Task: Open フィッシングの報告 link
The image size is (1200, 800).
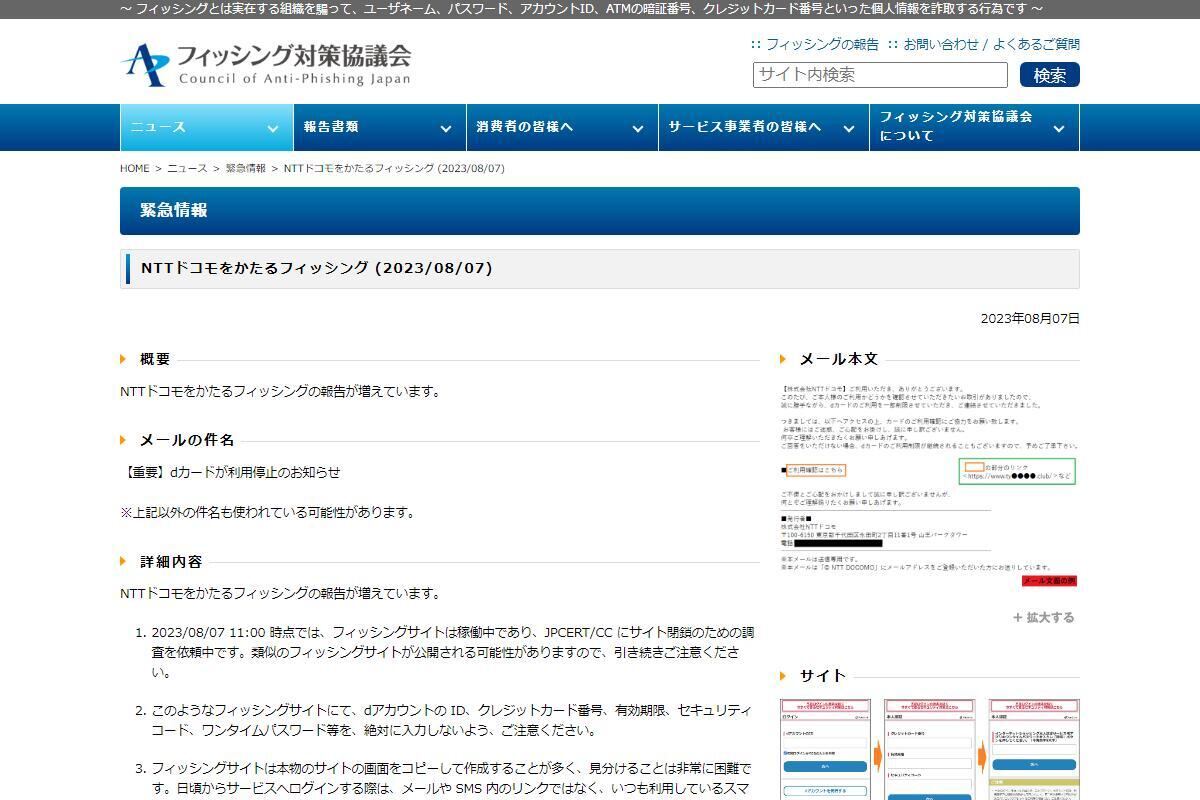Action: (822, 44)
